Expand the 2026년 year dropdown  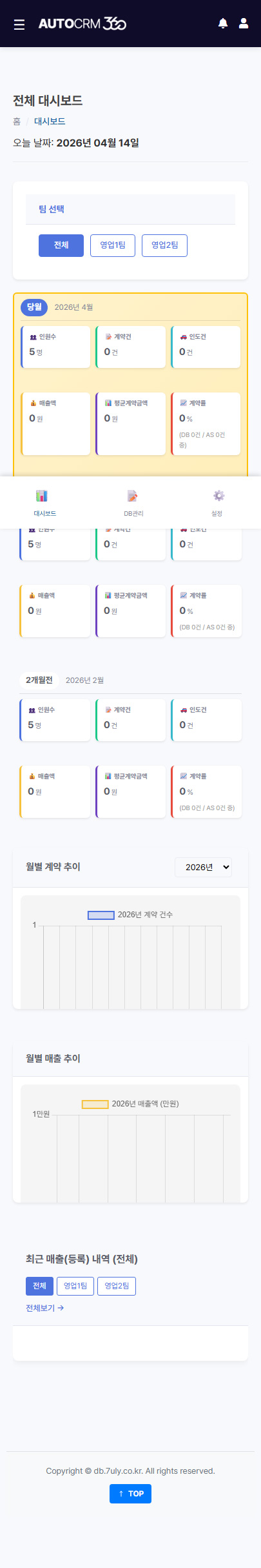click(x=204, y=867)
